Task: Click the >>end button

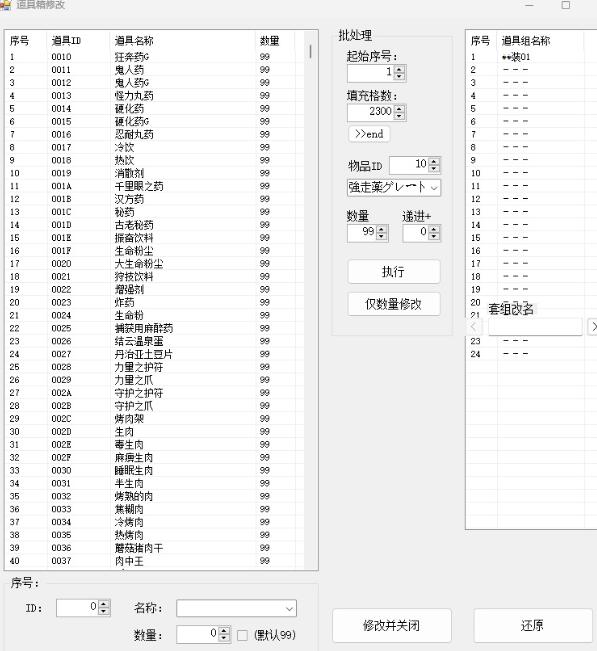Action: [x=369, y=134]
